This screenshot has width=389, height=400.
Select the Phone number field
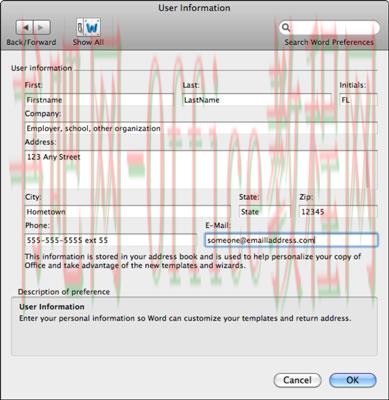110,240
